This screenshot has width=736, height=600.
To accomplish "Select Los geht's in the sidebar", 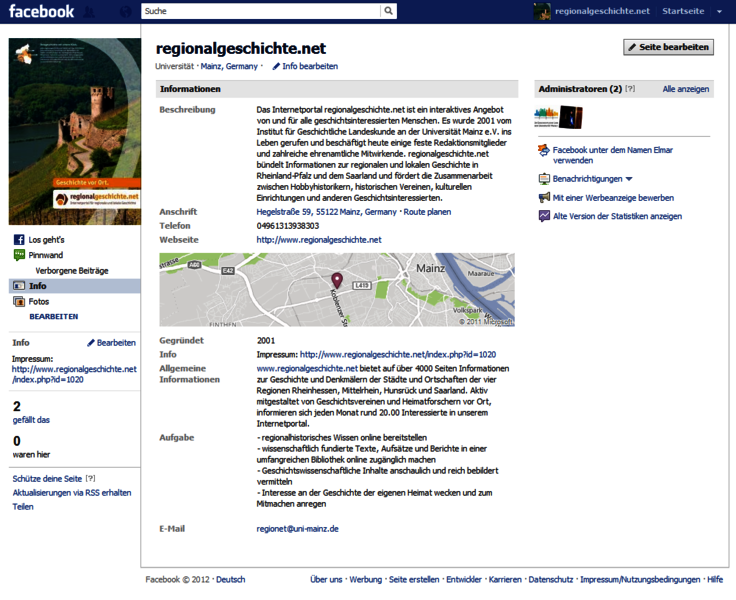I will (46, 240).
